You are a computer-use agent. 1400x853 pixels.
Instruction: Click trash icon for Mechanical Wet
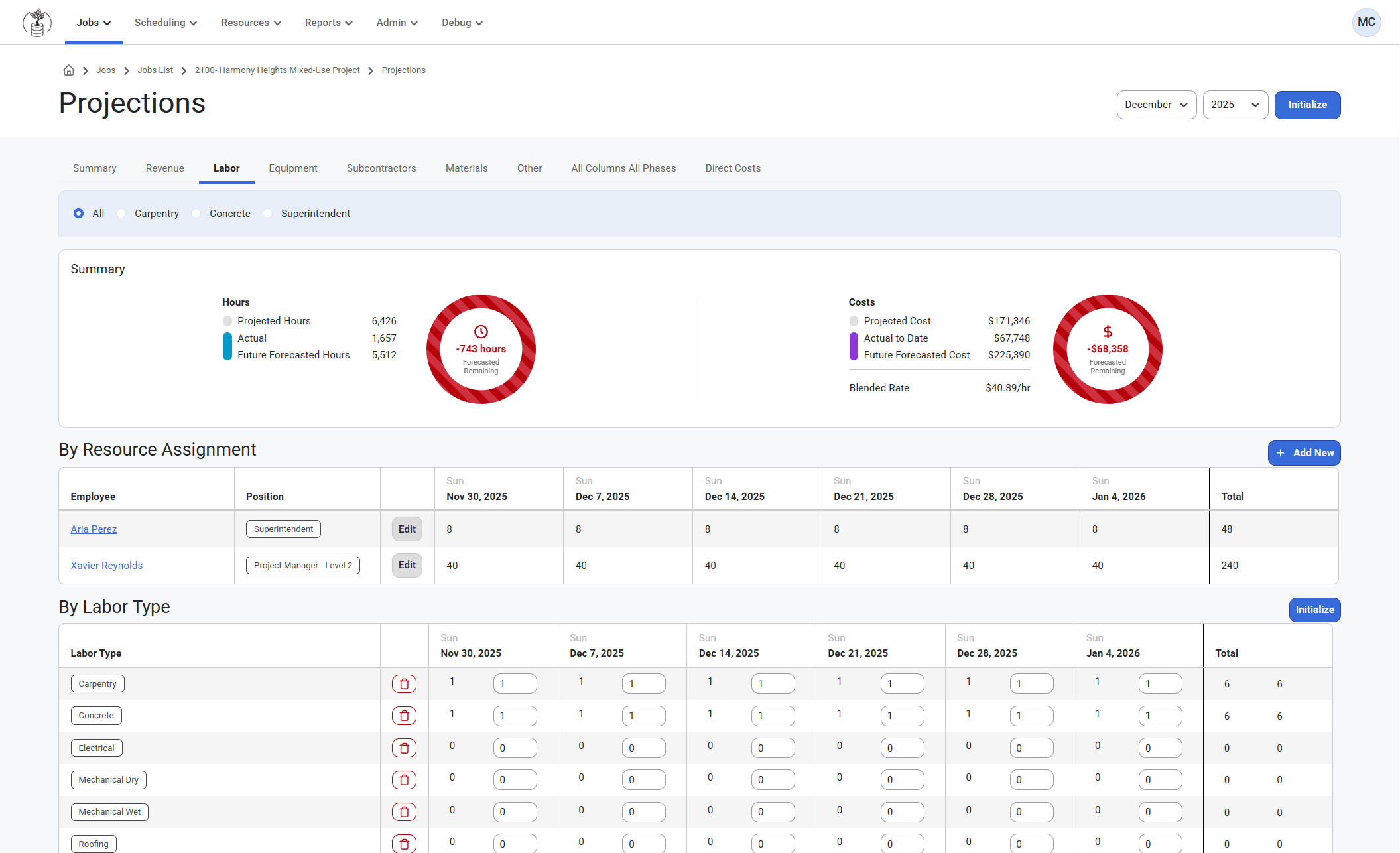(404, 812)
